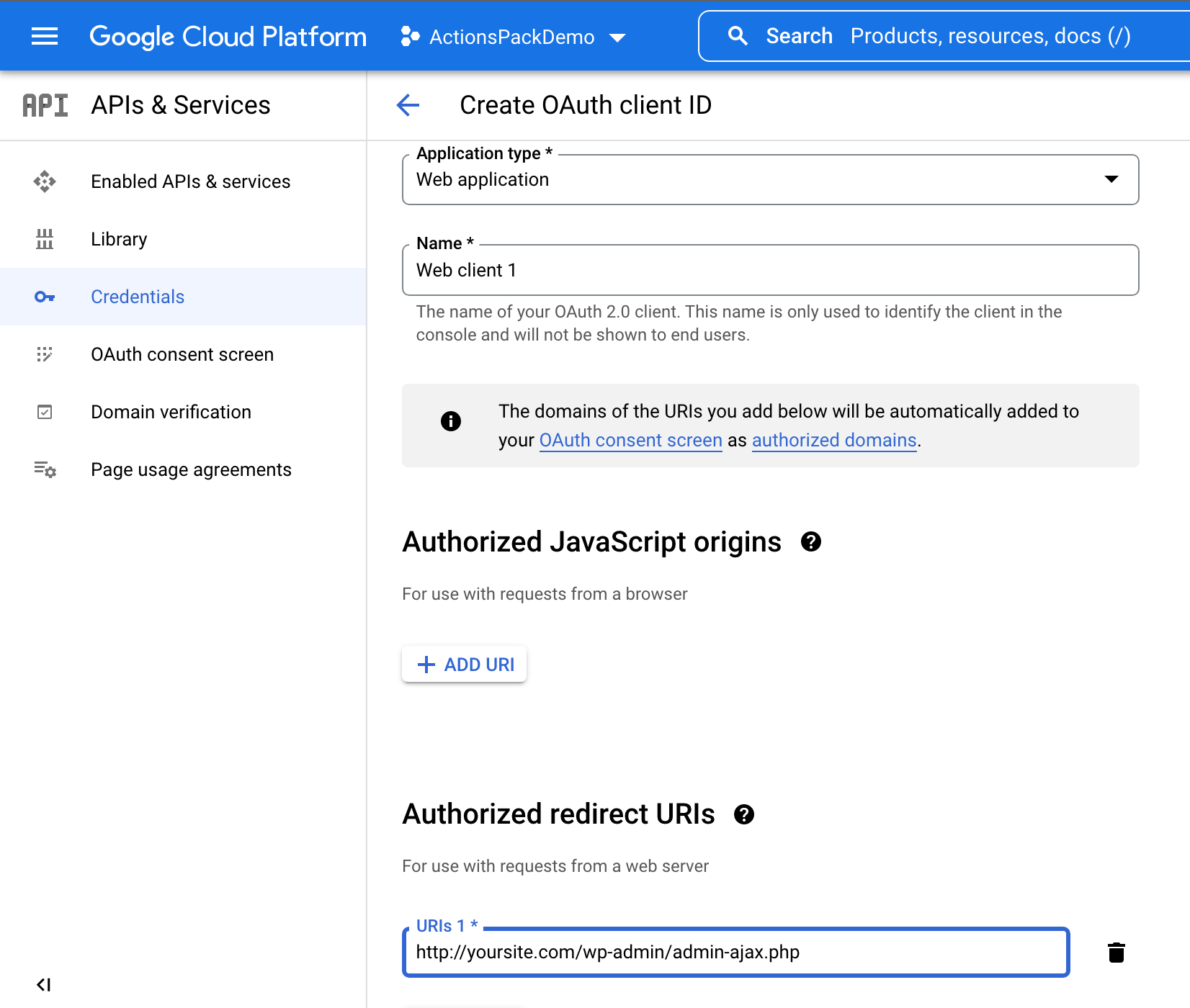Open the hamburger navigation menu

(45, 36)
